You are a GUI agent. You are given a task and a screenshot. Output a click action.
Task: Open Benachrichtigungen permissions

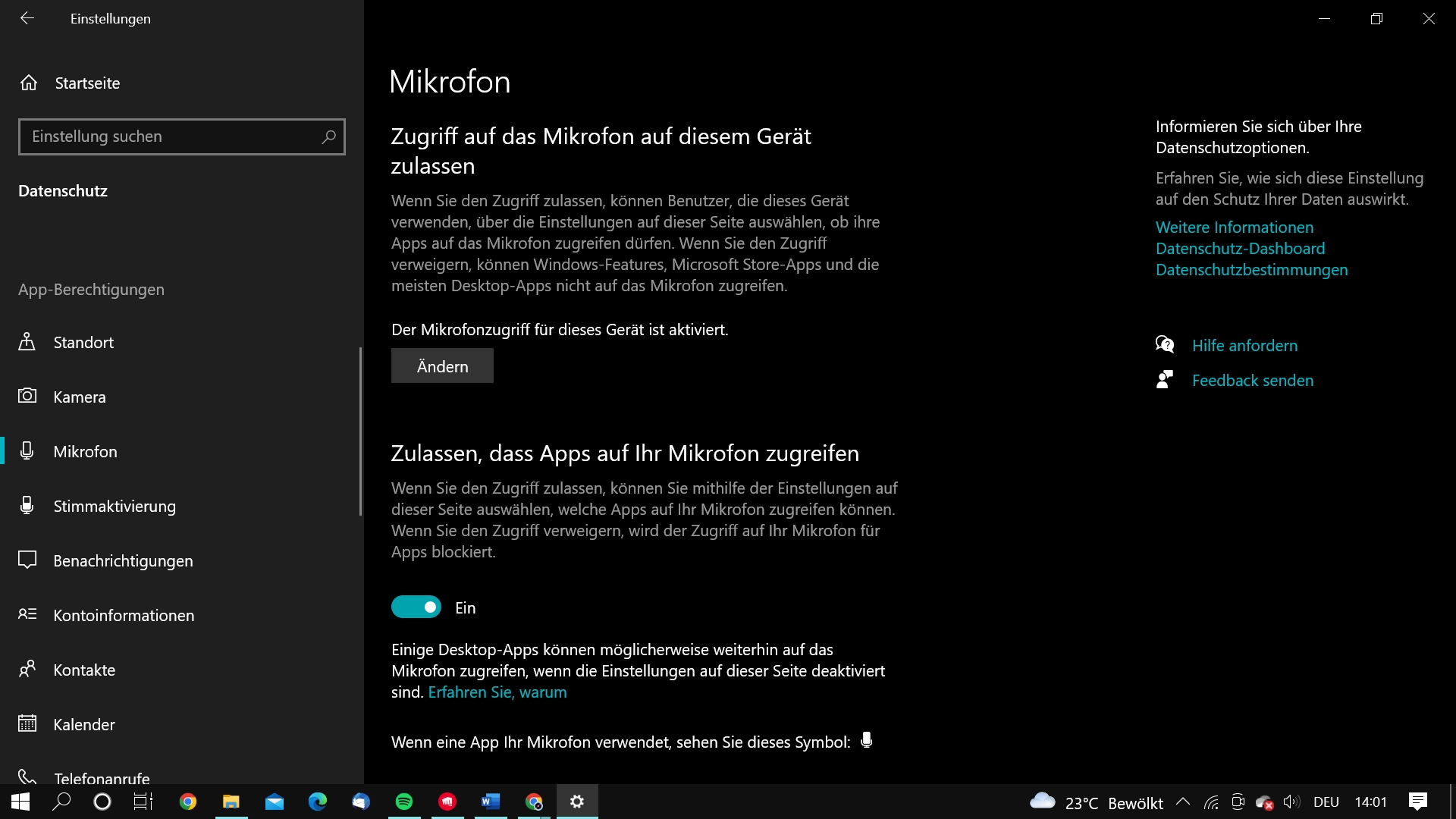point(123,560)
